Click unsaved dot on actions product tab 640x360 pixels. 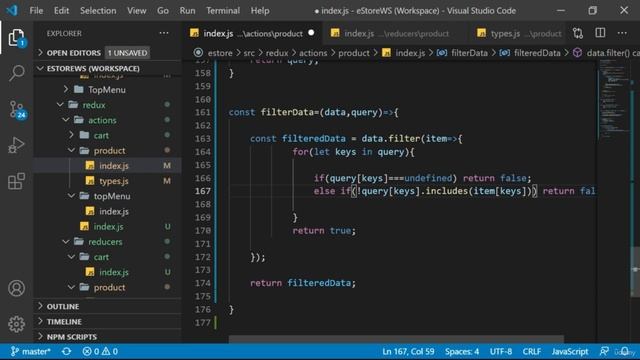point(311,33)
